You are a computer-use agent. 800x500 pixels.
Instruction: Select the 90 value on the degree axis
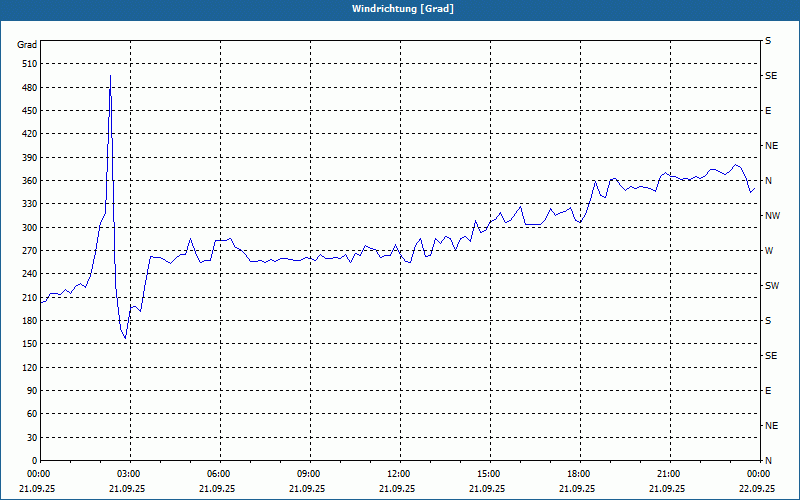[32, 391]
